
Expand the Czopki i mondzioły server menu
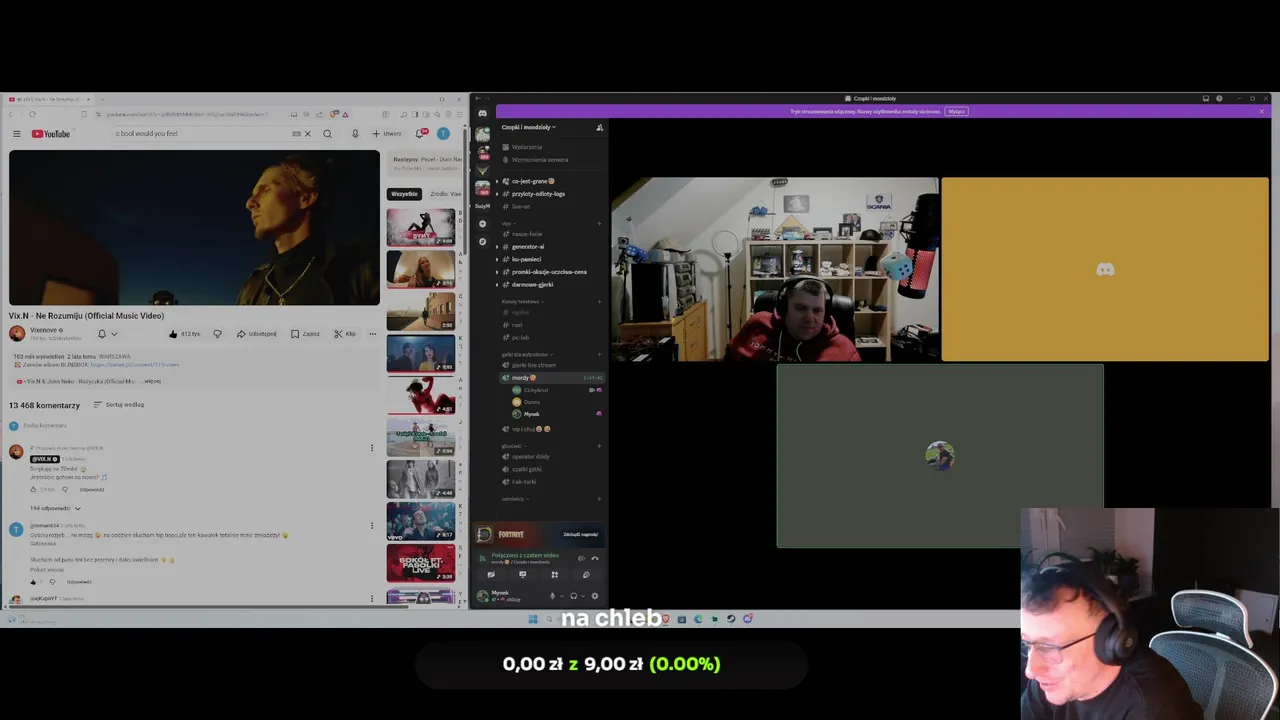pos(528,127)
